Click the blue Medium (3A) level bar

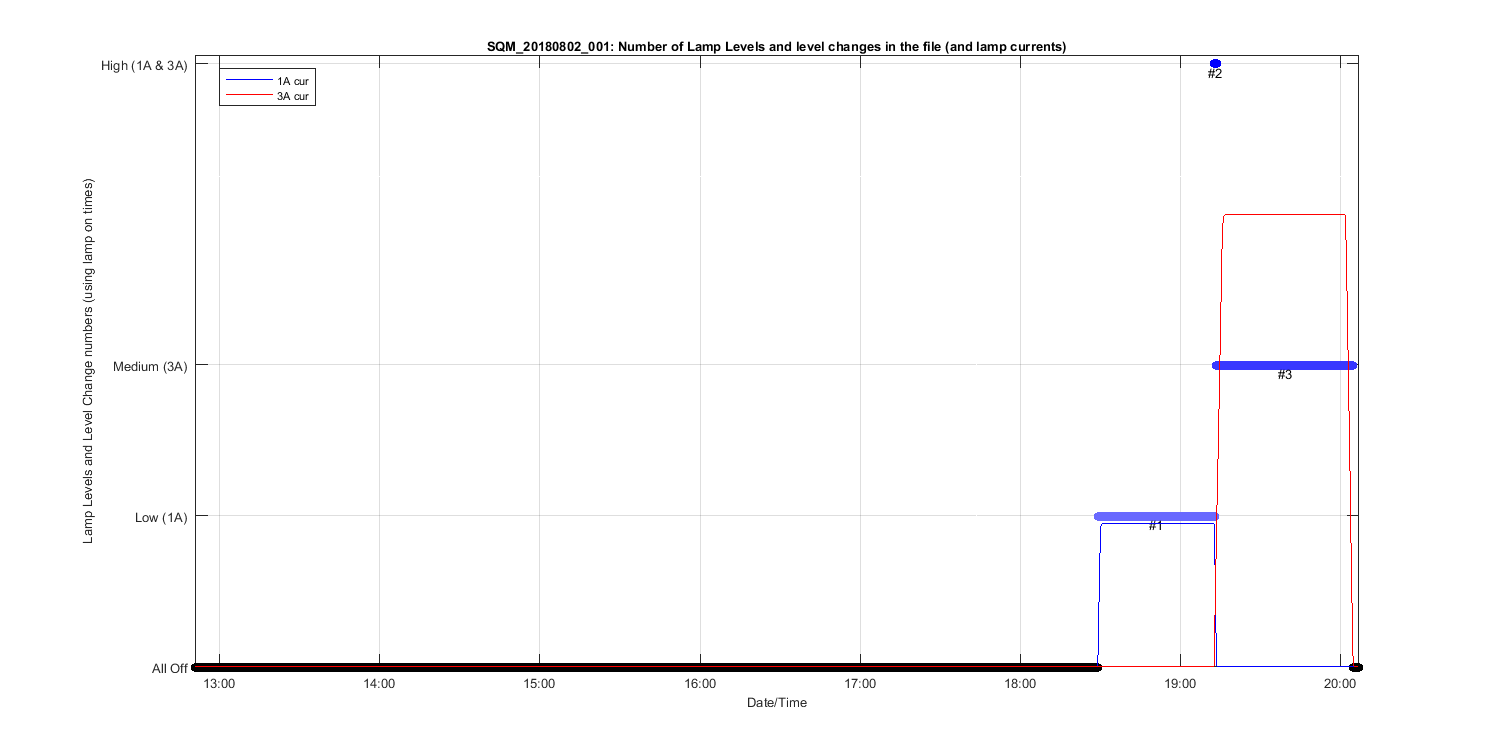point(1285,365)
